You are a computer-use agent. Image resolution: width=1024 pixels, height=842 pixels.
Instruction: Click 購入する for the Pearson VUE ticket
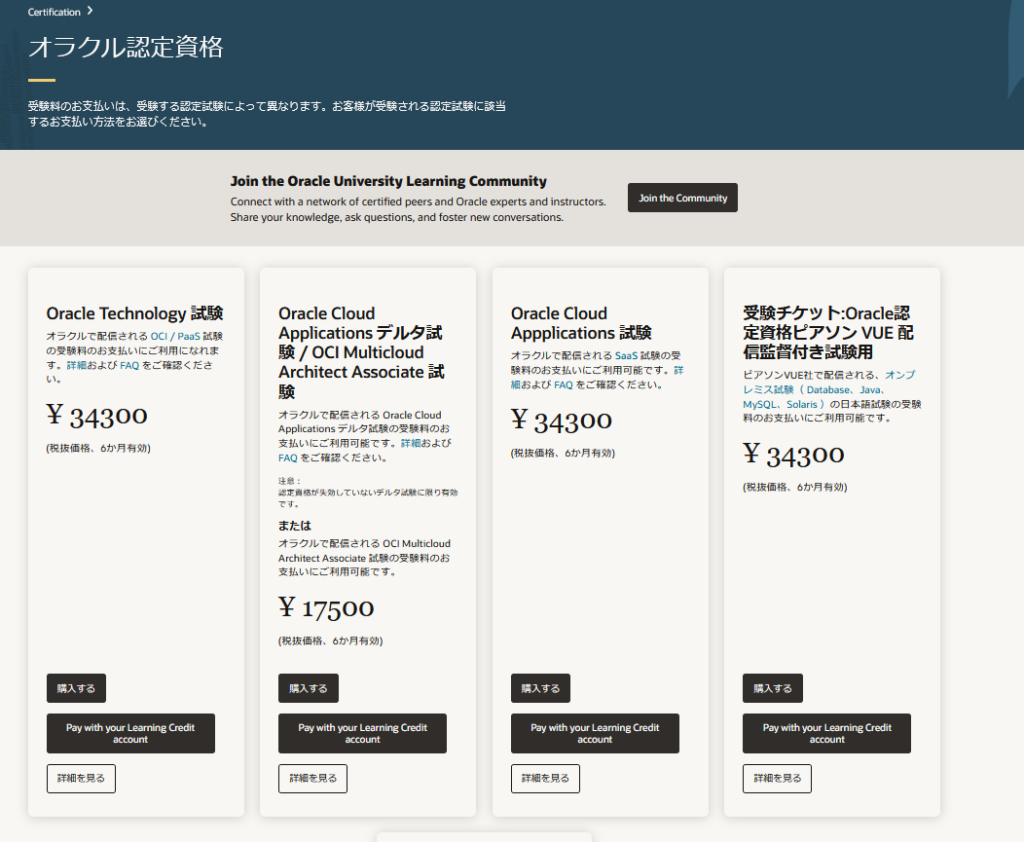[772, 688]
